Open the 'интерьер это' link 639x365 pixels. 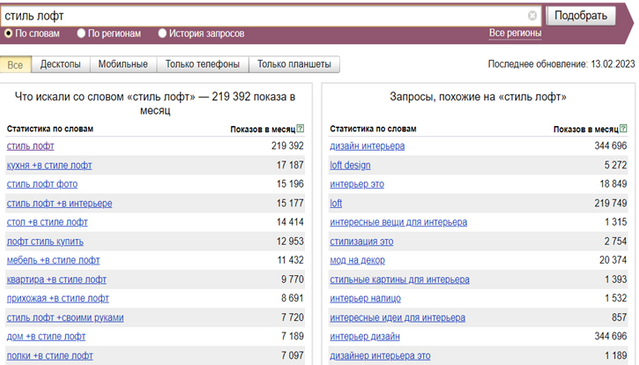pyautogui.click(x=357, y=184)
